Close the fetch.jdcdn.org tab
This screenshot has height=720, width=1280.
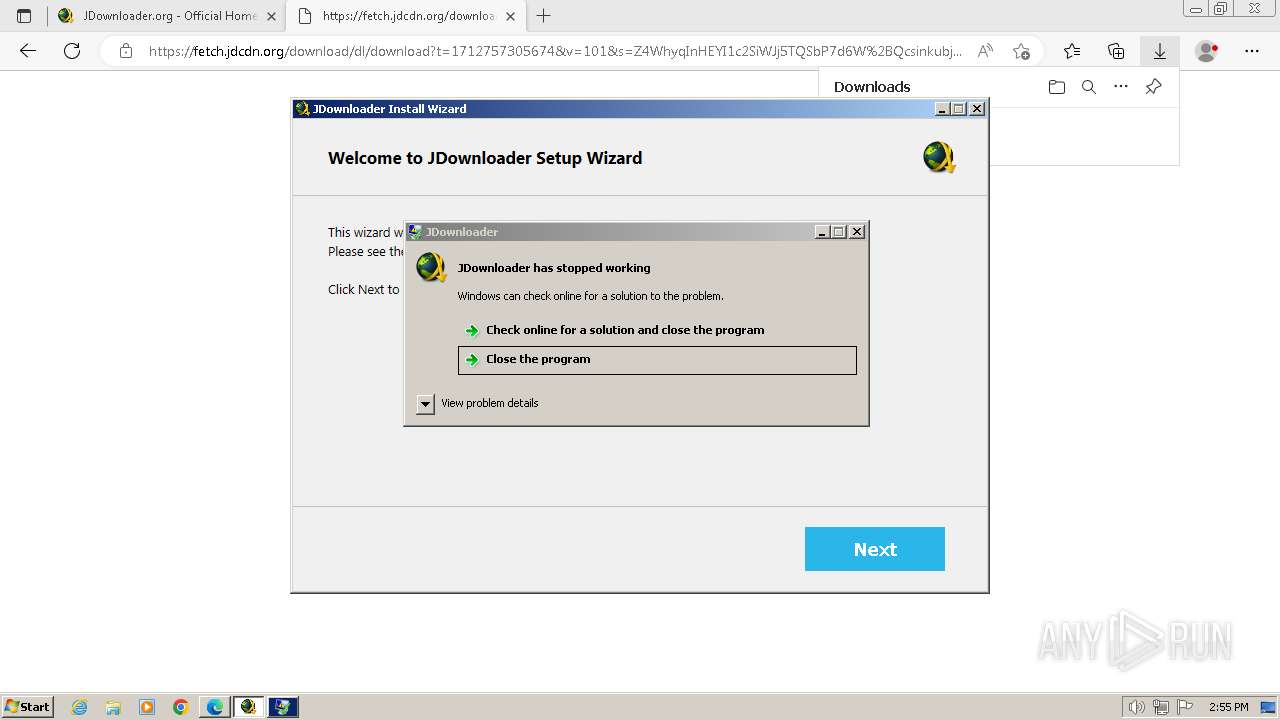coord(511,16)
